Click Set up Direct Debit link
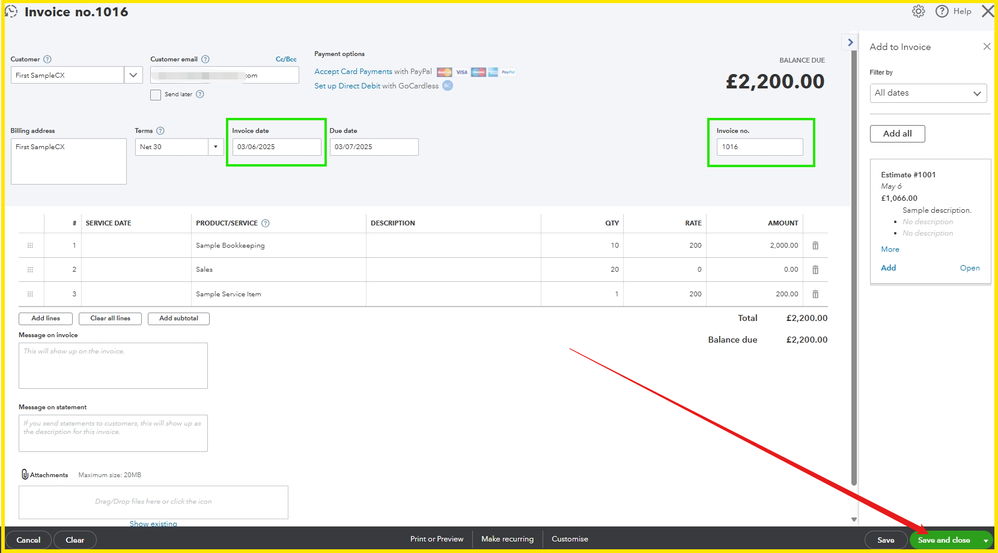Screen dimensions: 998x553 (347, 86)
